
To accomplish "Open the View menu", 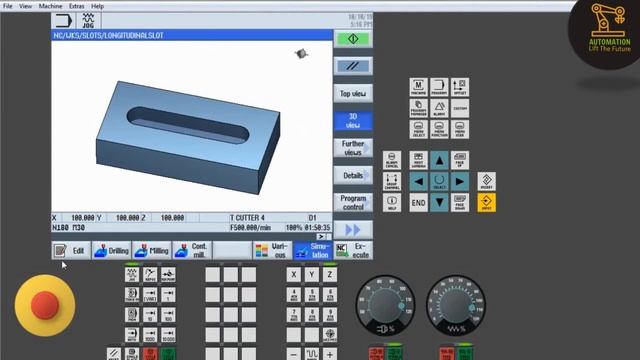I will pyautogui.click(x=25, y=6).
